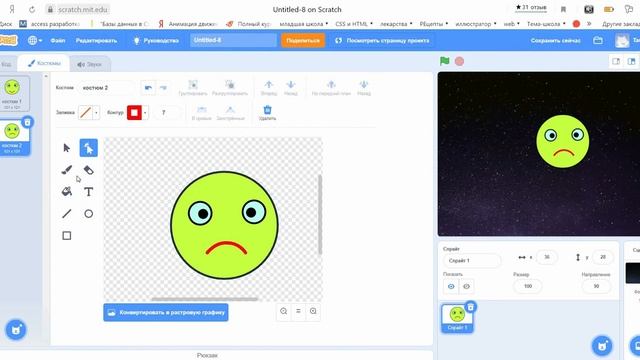Select the Text tool
640x360 pixels.
(89, 191)
